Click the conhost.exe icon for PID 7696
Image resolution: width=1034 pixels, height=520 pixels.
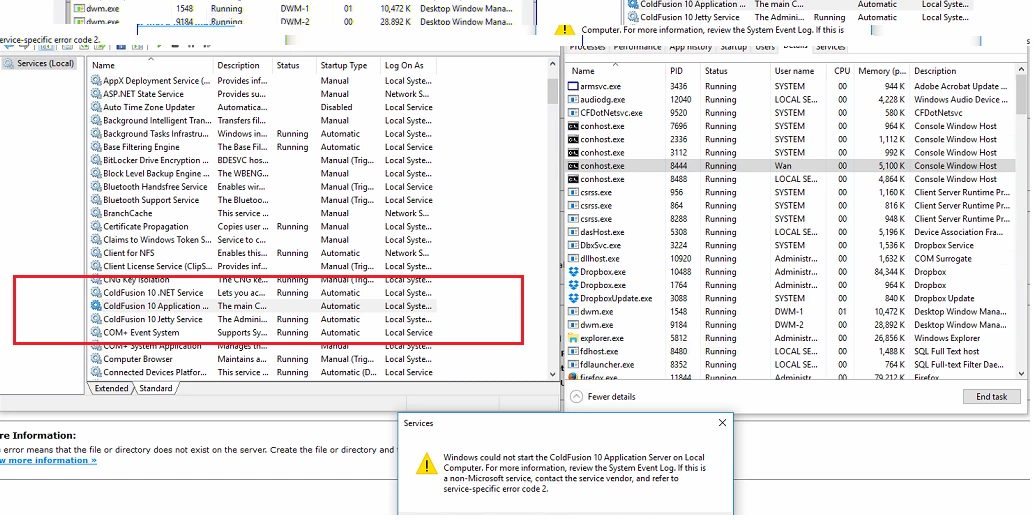[573, 126]
